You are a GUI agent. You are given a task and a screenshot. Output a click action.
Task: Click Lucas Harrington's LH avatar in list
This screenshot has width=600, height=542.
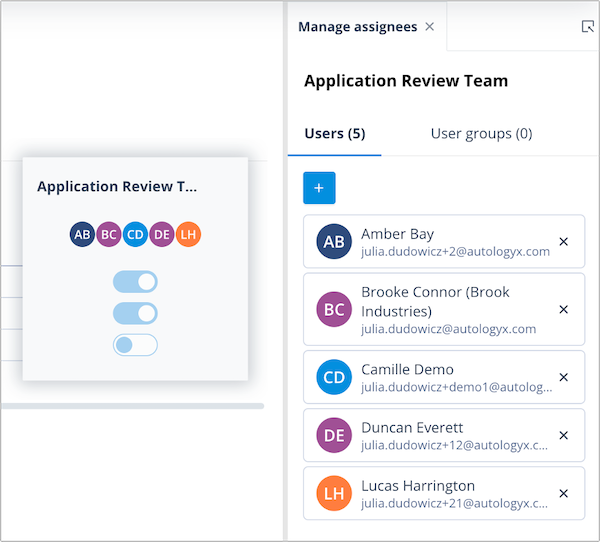coord(334,493)
